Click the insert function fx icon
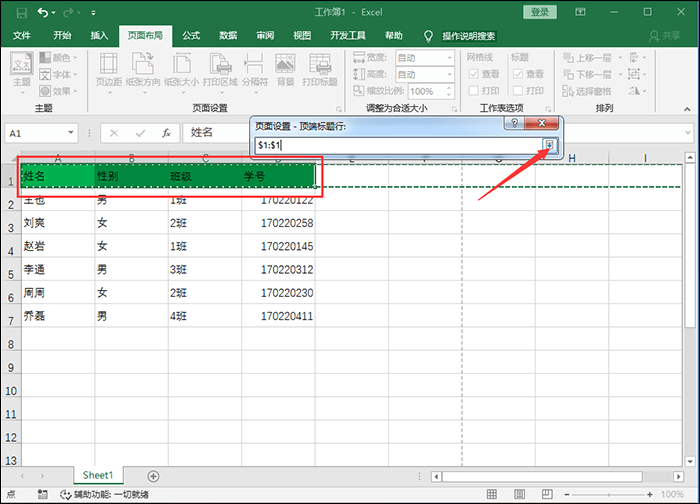 click(x=167, y=133)
